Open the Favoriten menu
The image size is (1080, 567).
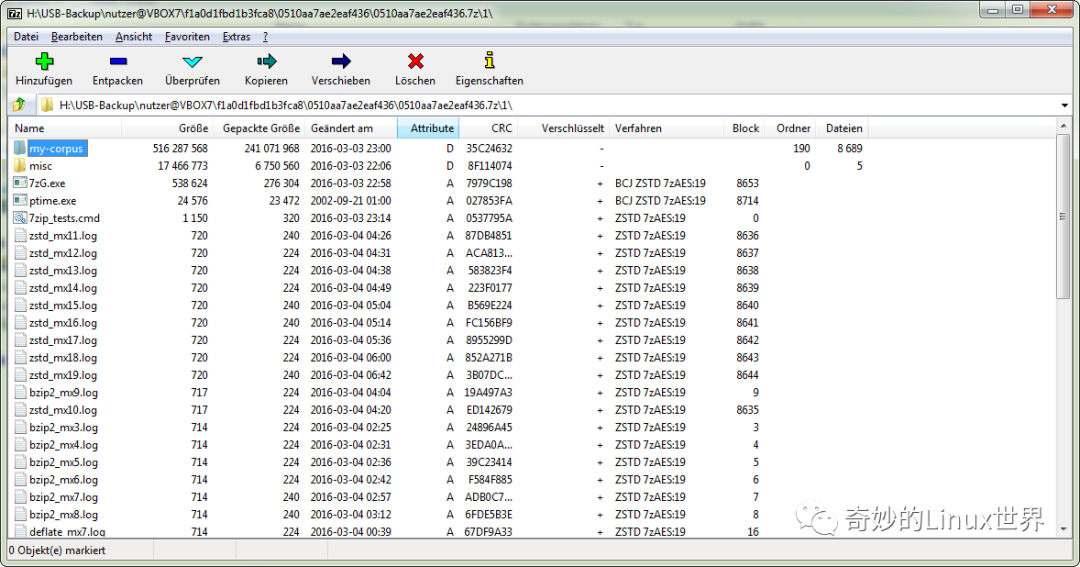[x=187, y=37]
